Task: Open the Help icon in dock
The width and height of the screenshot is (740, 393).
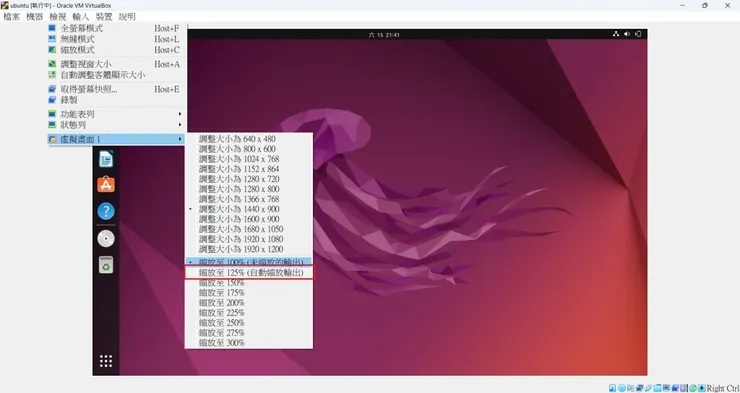Action: (106, 211)
